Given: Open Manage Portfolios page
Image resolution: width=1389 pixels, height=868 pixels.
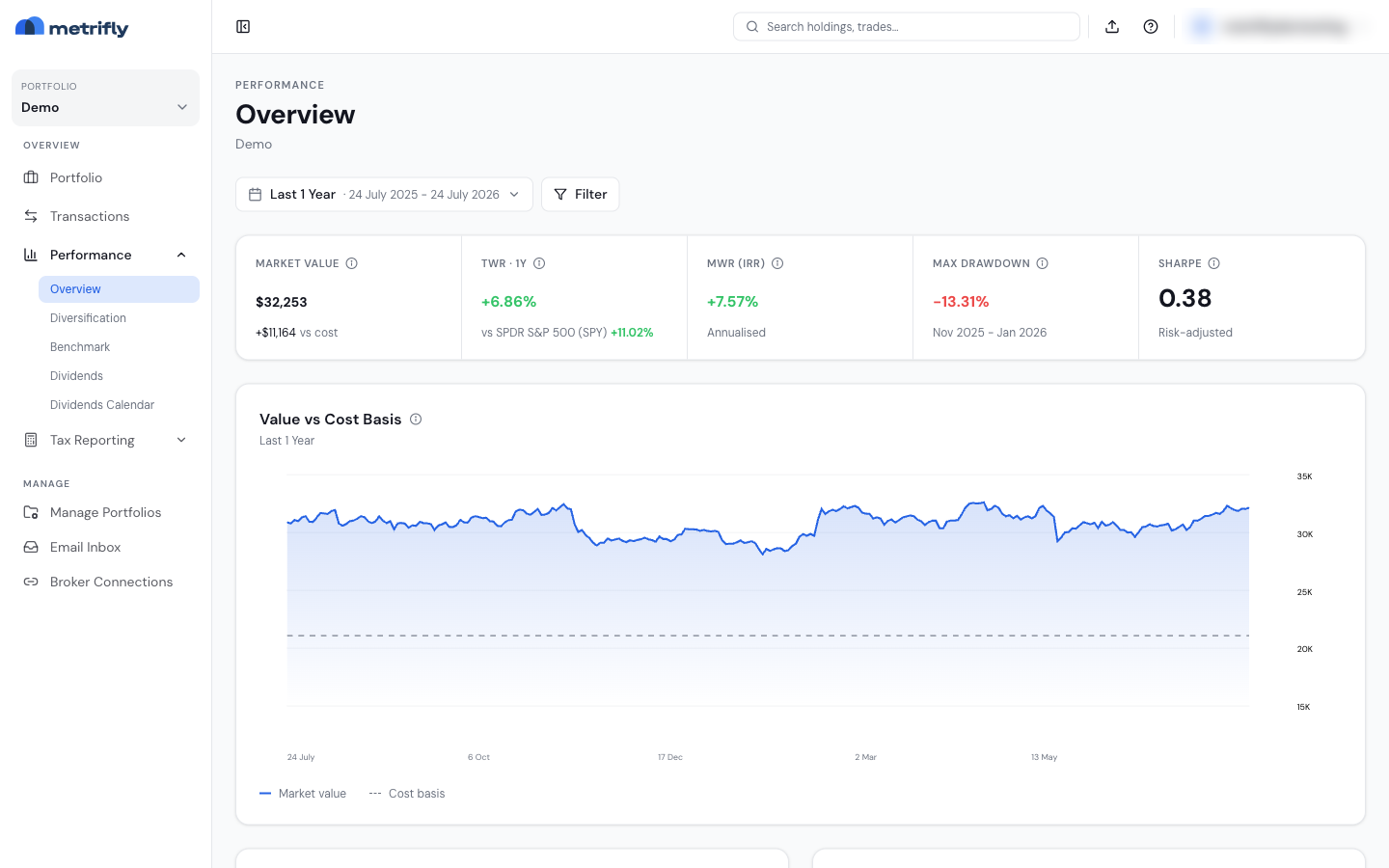Looking at the screenshot, I should click(105, 512).
